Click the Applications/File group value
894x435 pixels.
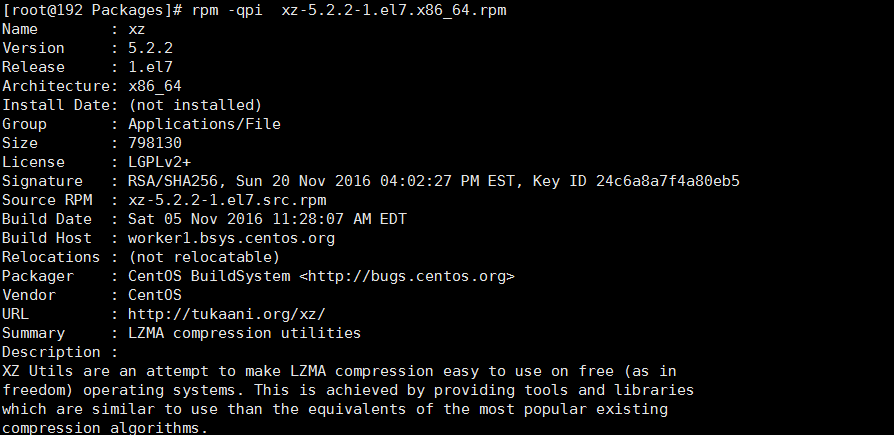pyautogui.click(x=204, y=124)
